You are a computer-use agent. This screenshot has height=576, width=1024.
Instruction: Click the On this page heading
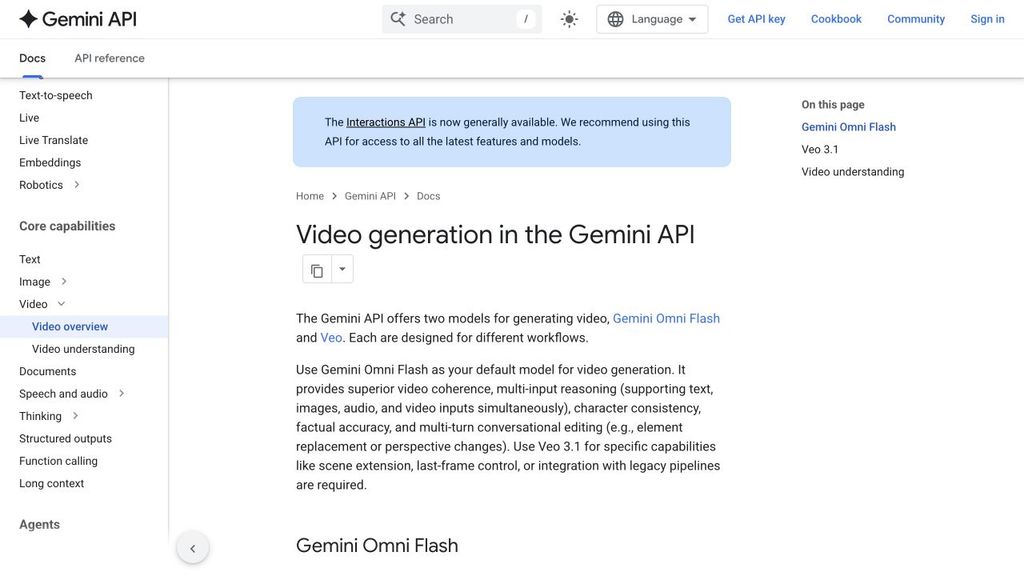pos(833,104)
